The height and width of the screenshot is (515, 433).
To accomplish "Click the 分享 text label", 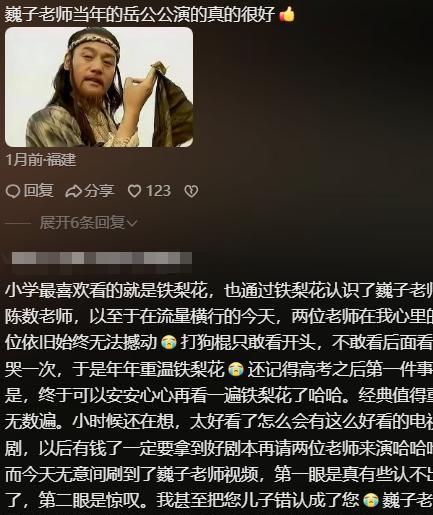I will coord(99,191).
